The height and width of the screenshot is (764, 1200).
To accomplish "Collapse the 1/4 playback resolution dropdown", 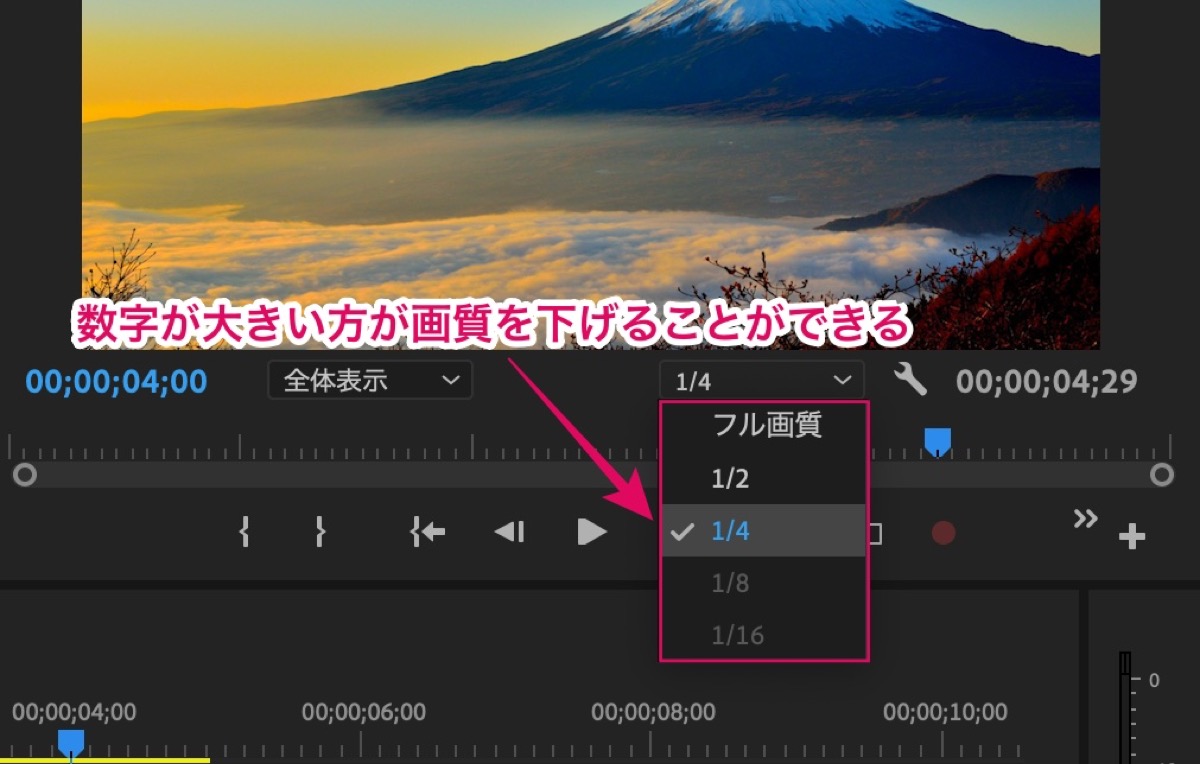I will click(762, 380).
